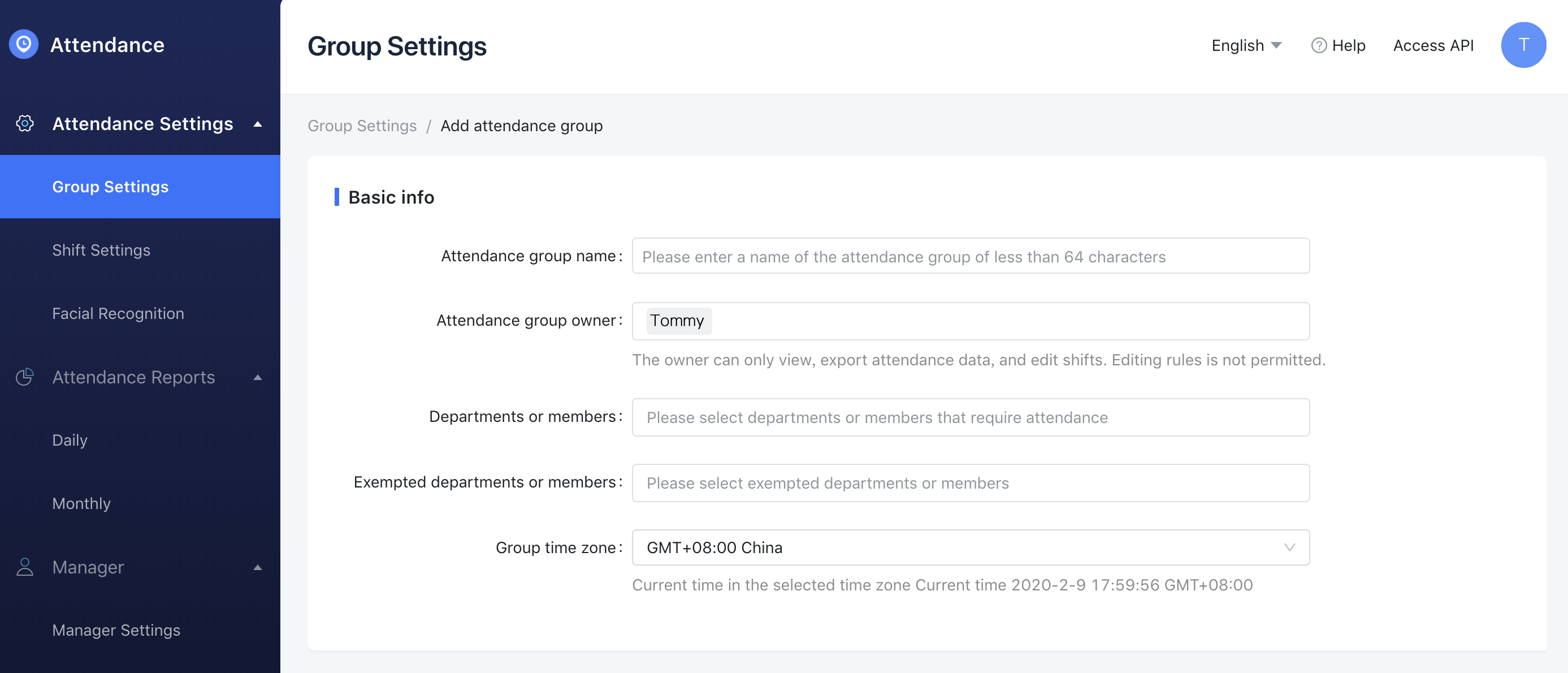This screenshot has height=673, width=1568.
Task: Open Manager Settings in the sidebar
Action: pos(140,631)
